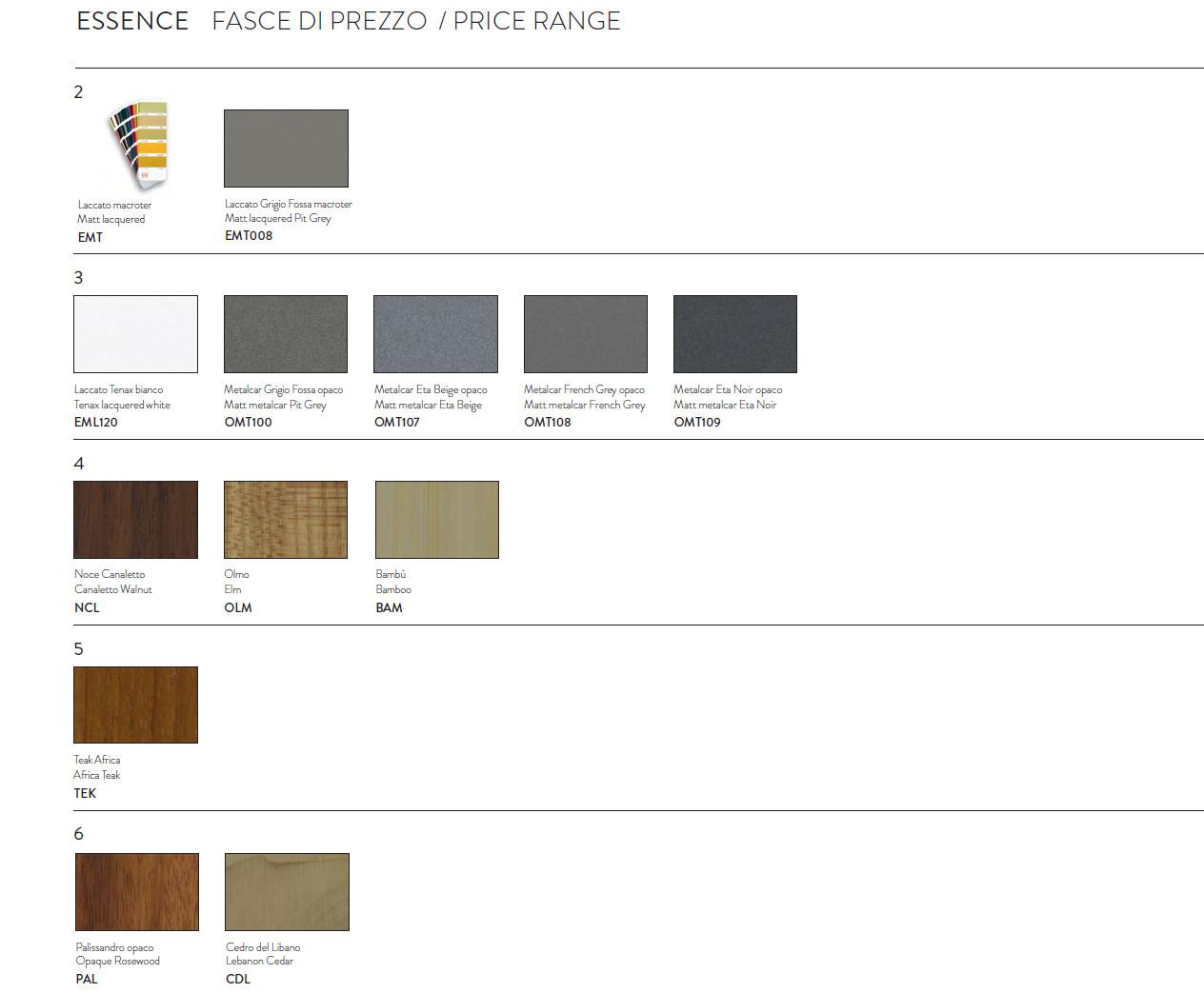Click the 'Laccato macroter' label
The image size is (1204, 993).
pyautogui.click(x=114, y=205)
